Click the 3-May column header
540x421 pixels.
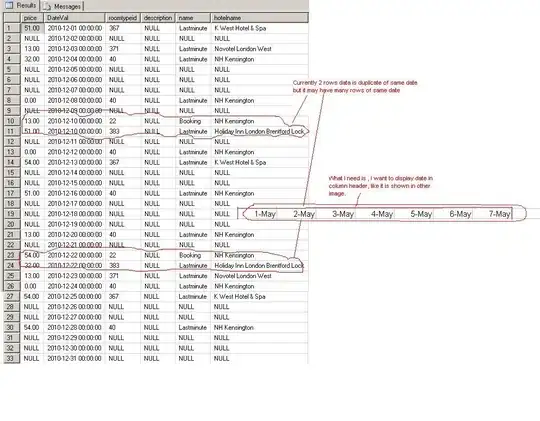tap(343, 214)
